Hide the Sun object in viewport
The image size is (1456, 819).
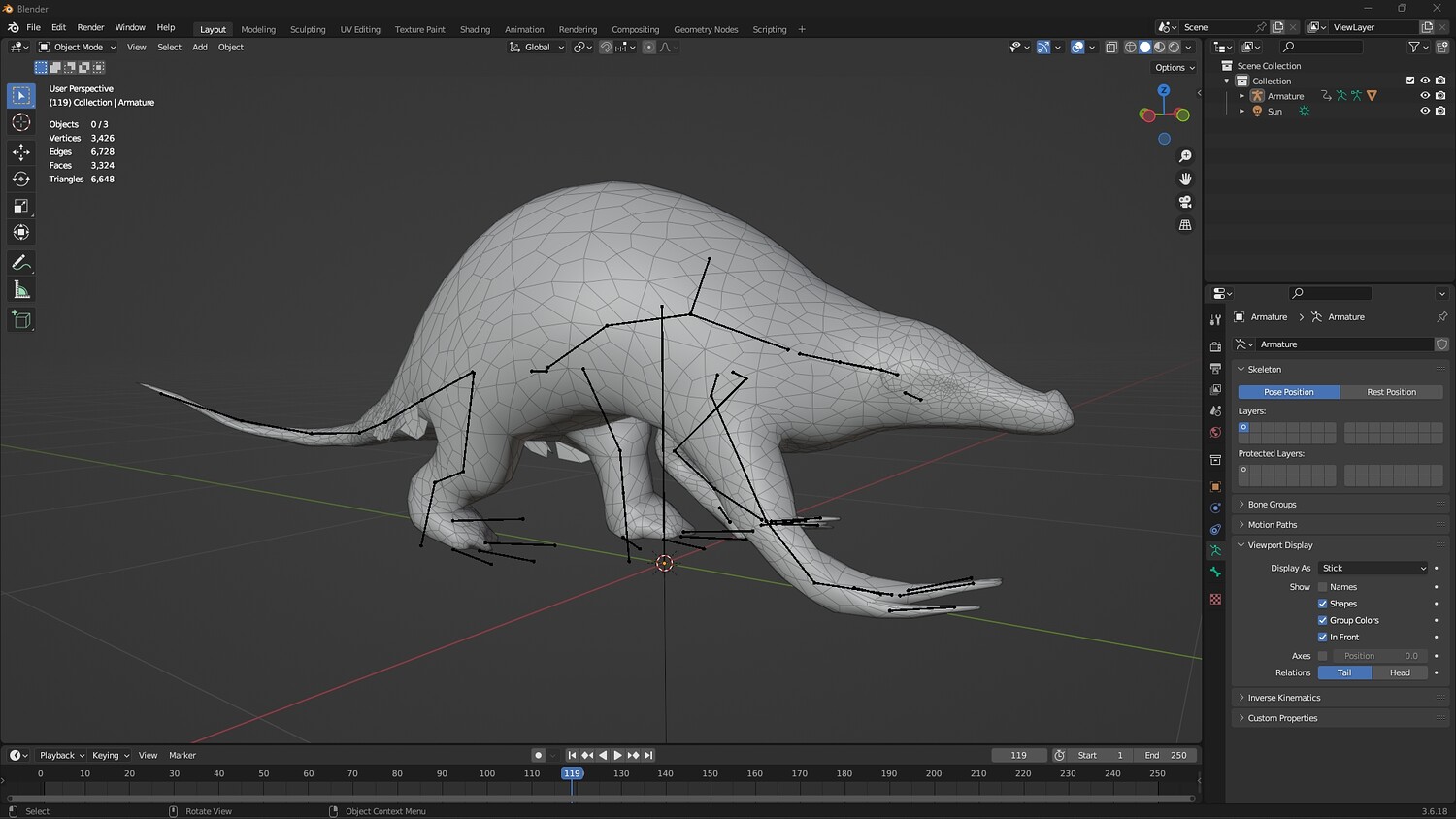coord(1425,112)
